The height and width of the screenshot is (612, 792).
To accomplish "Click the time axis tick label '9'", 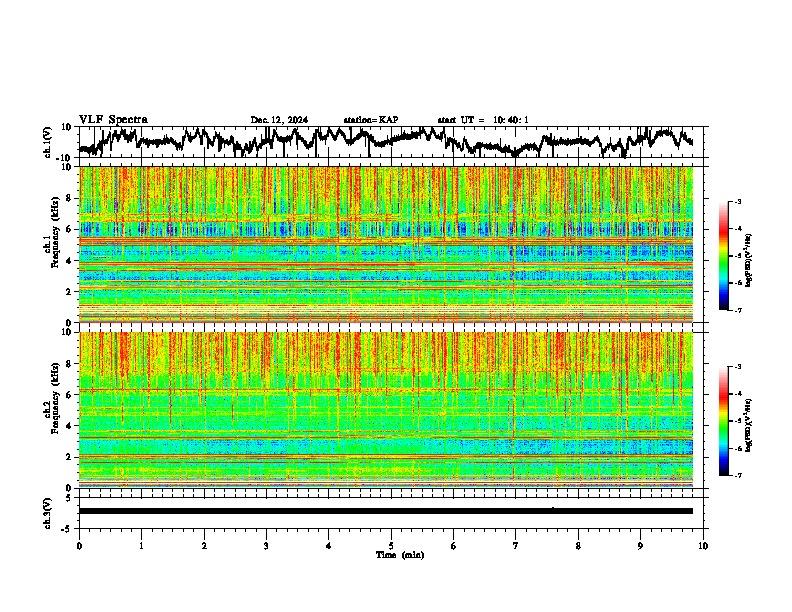I will 640,546.
